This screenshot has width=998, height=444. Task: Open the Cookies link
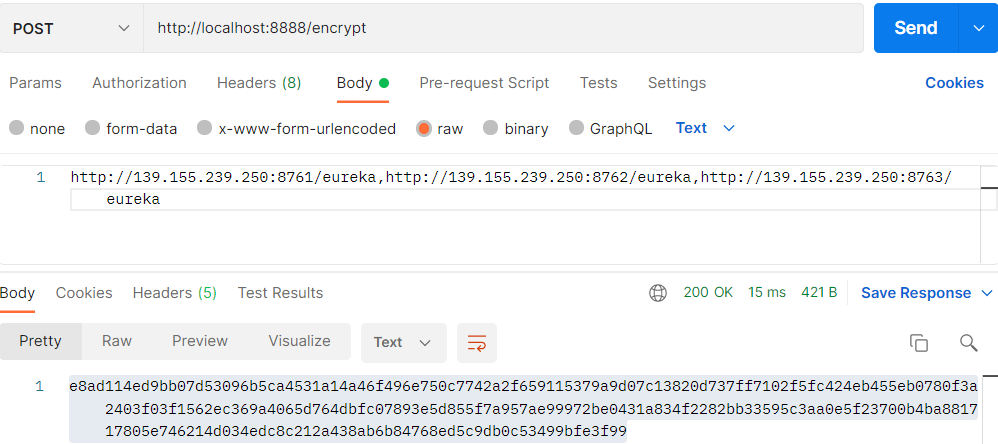coord(954,83)
